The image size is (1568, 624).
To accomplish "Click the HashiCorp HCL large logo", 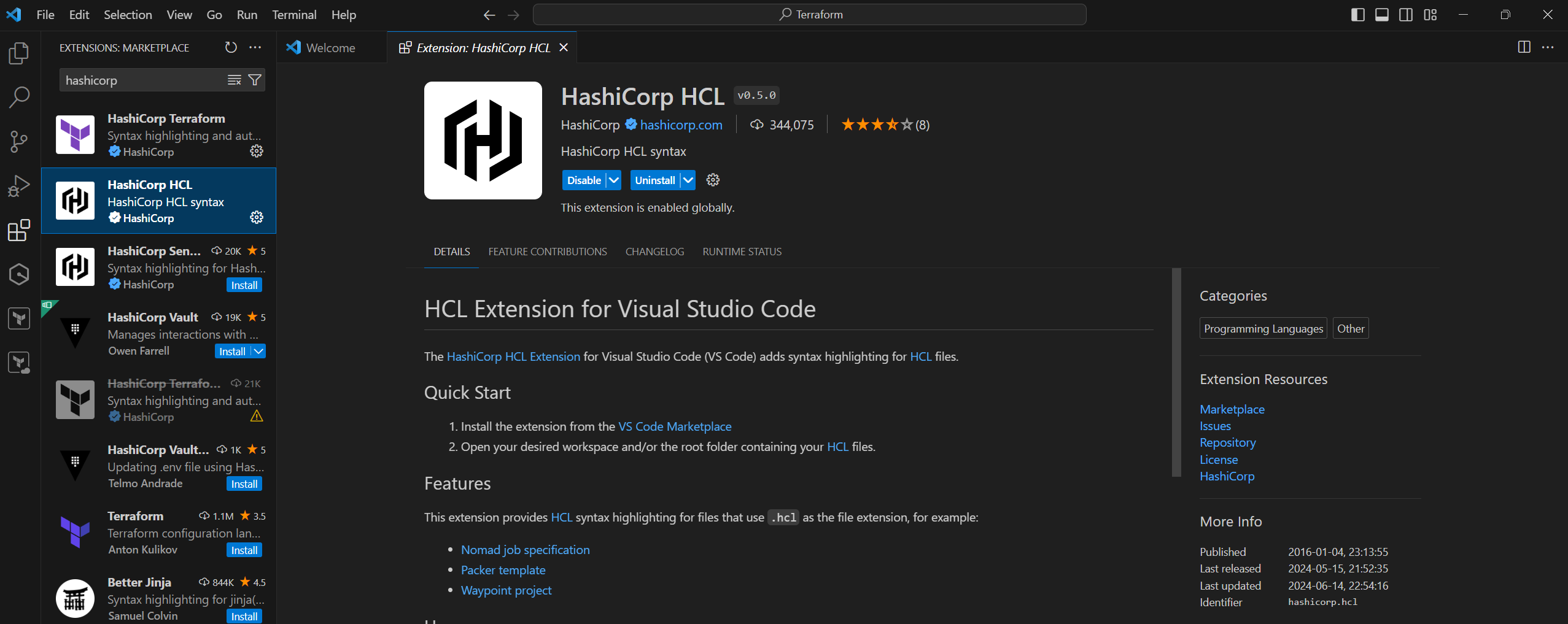I will 483,141.
